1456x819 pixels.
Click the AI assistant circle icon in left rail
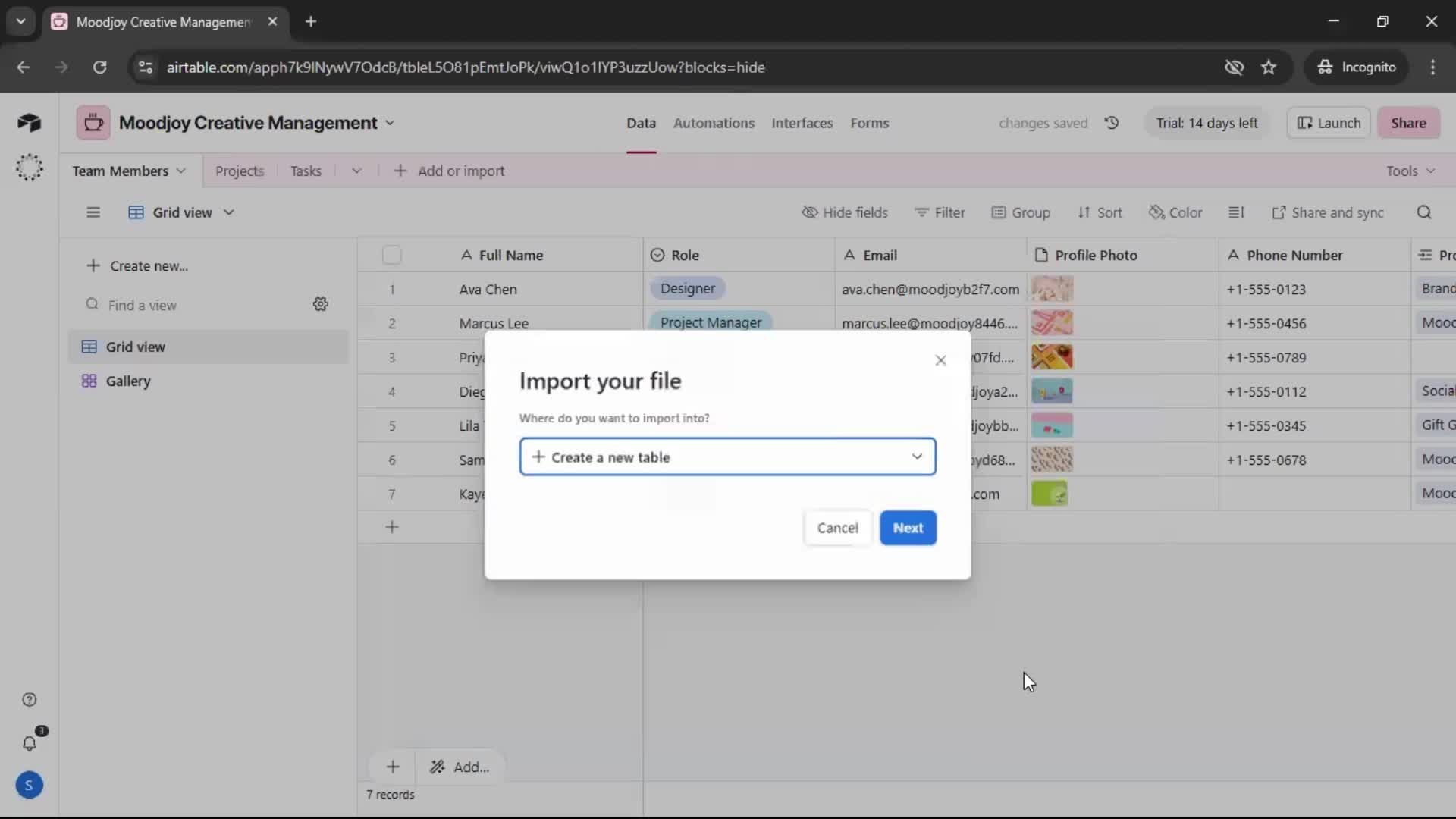click(x=29, y=167)
